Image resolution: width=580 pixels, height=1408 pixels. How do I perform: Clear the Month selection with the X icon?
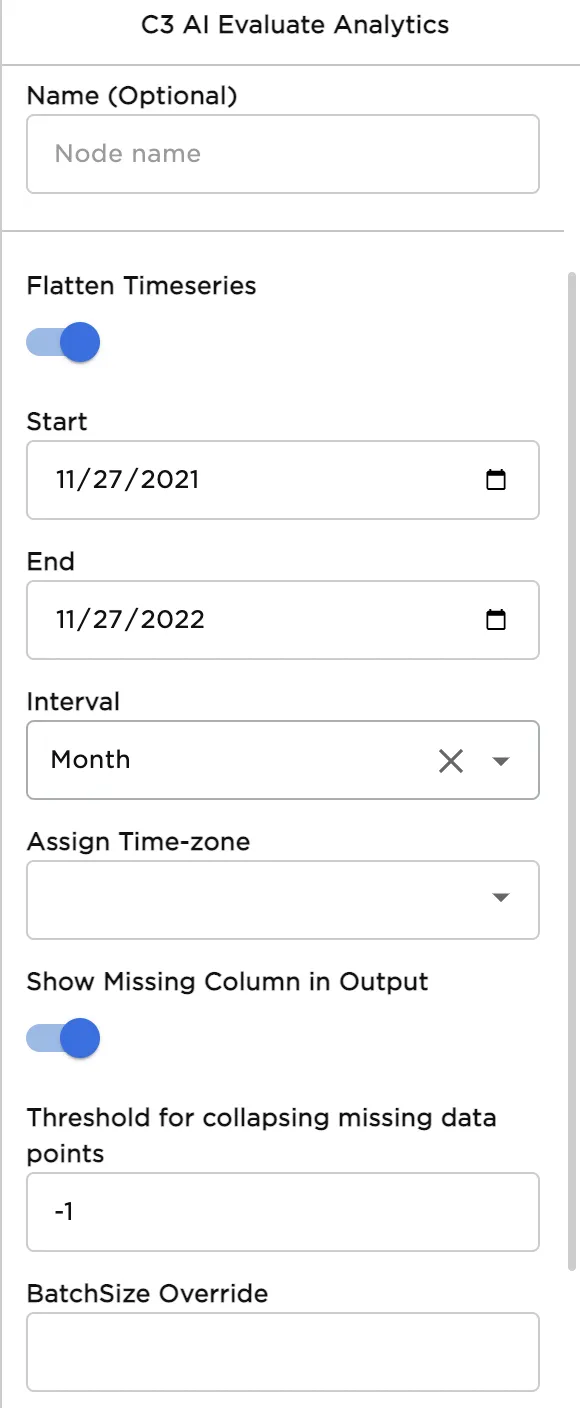(451, 761)
